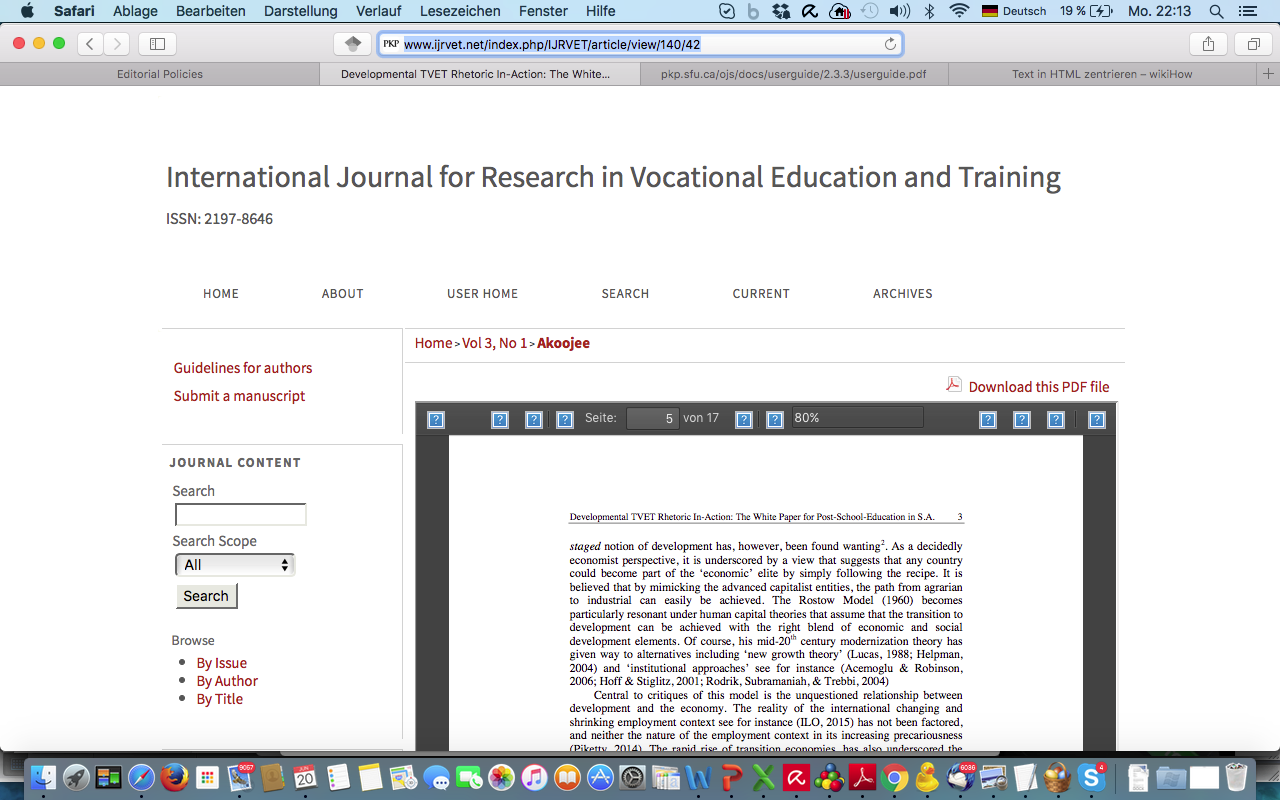1280x800 pixels.
Task: Click the PDF icon beside the download link
Action: [954, 385]
